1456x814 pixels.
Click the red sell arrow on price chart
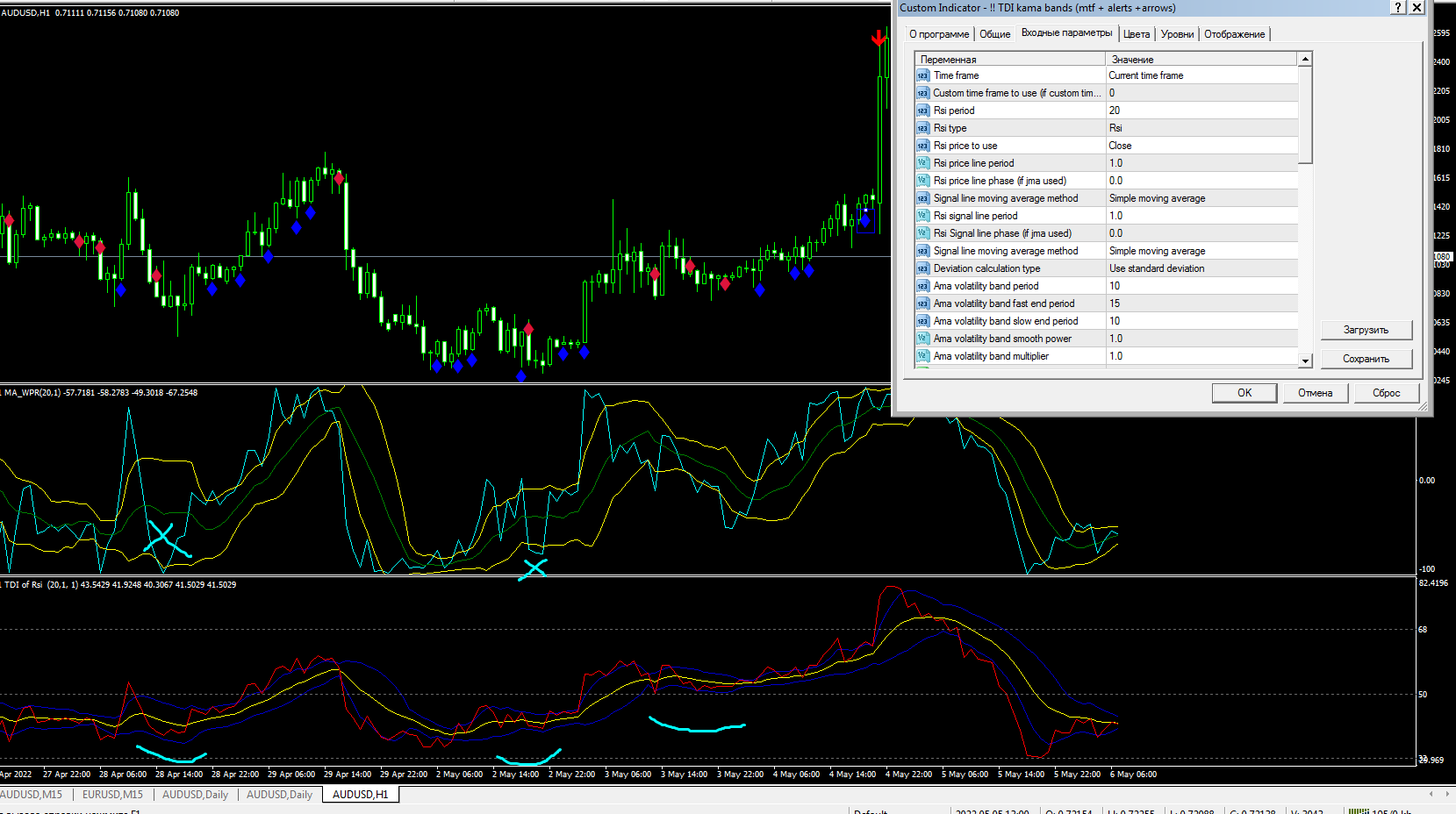click(x=878, y=38)
